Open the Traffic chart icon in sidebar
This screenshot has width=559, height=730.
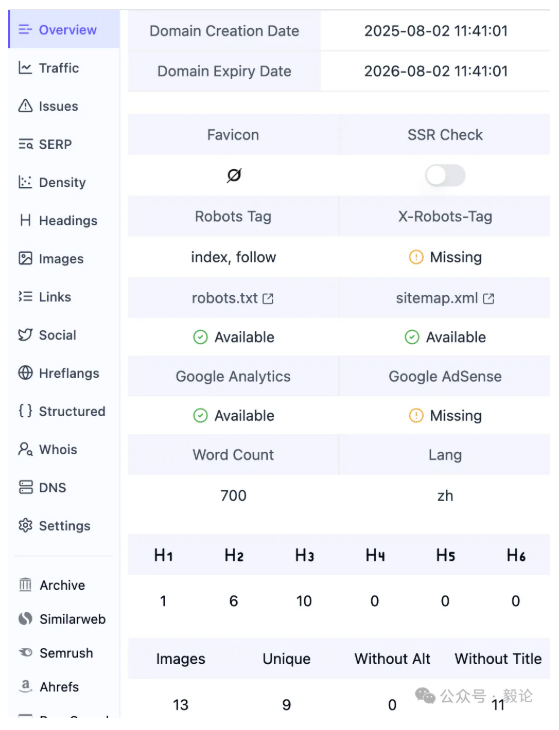click(25, 68)
